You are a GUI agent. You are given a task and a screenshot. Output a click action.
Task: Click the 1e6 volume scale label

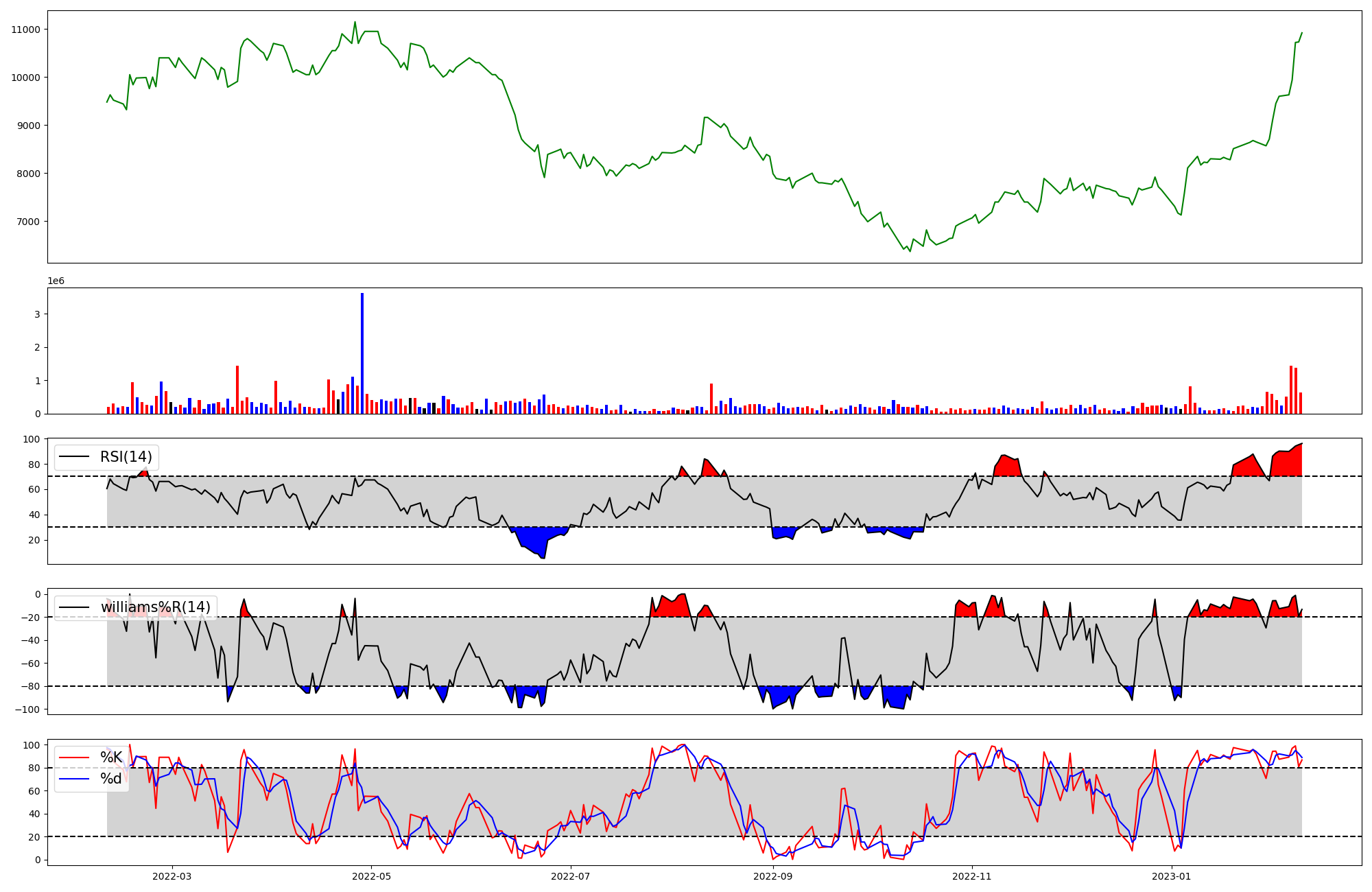(56, 281)
